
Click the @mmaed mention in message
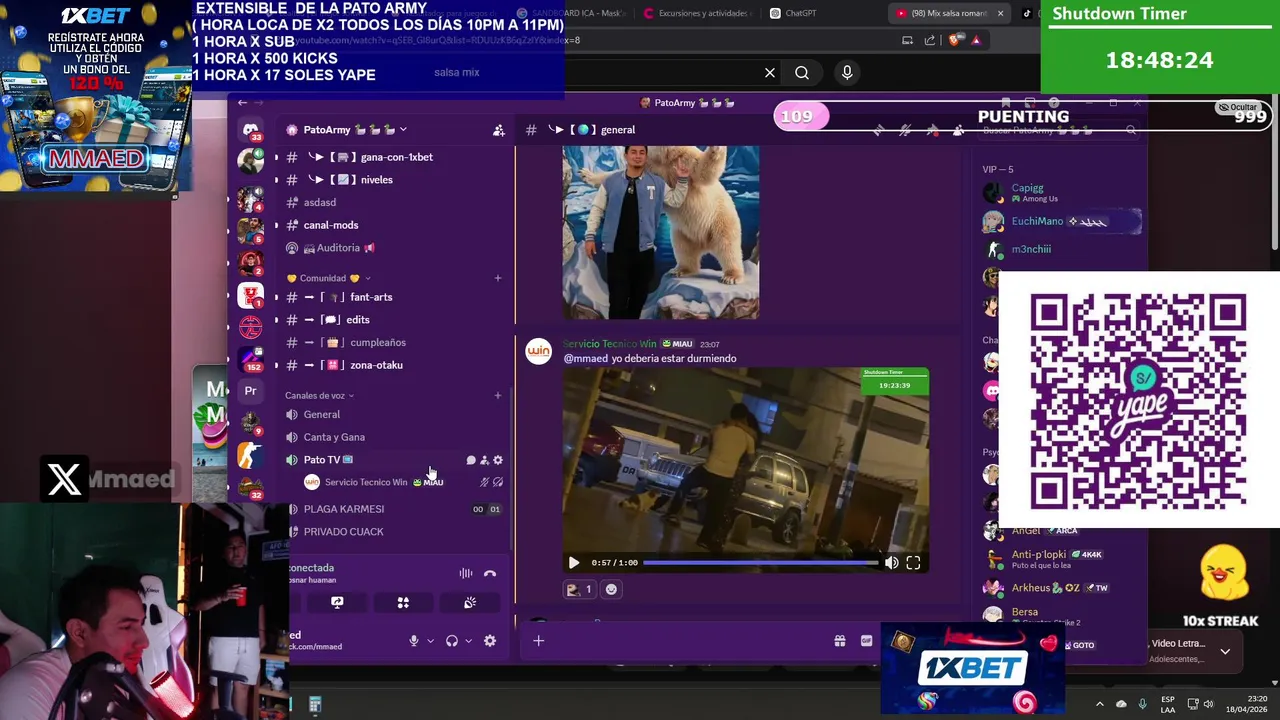[x=586, y=358]
